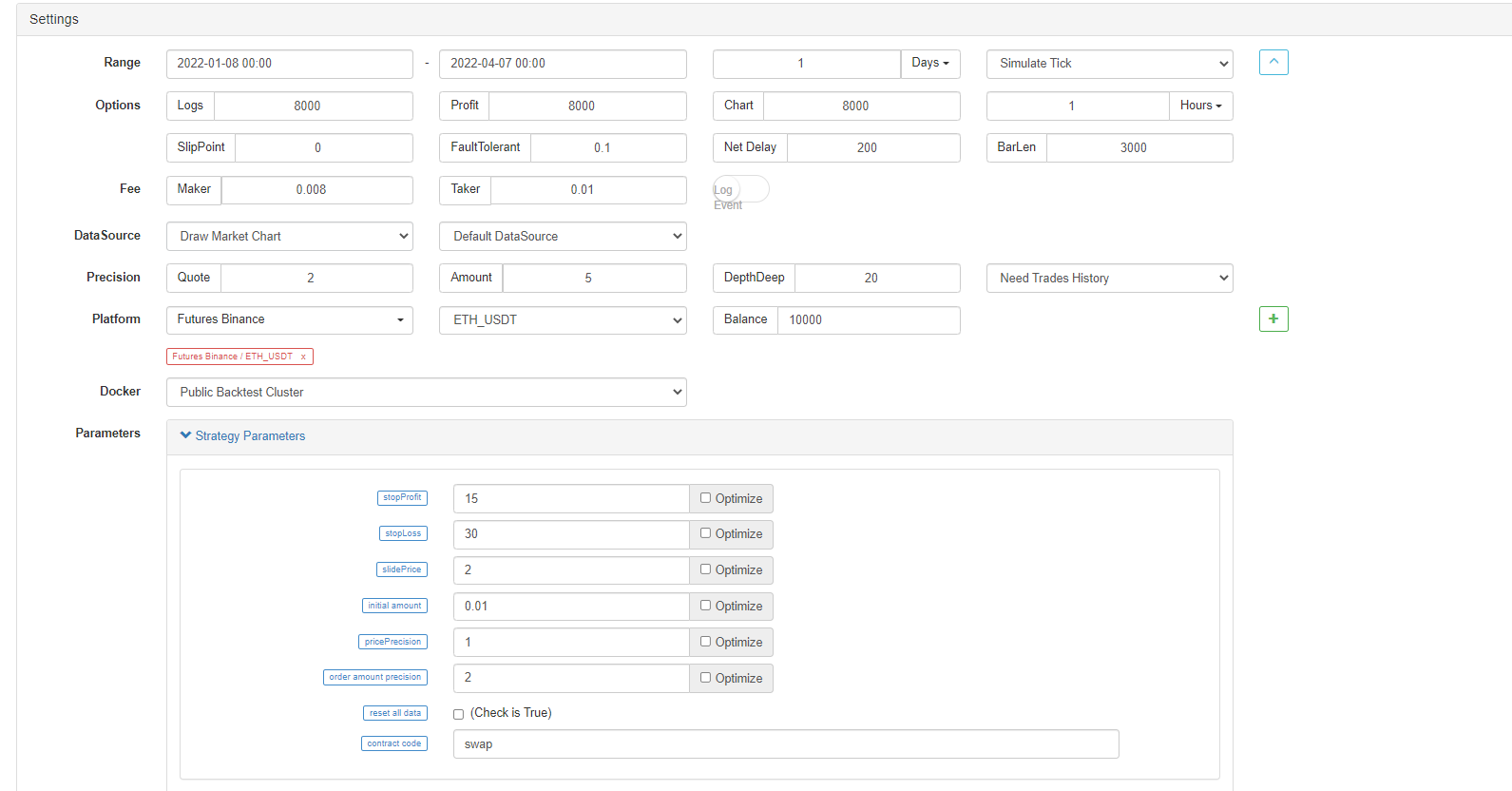Check Optimize for slidePrice

[x=706, y=569]
